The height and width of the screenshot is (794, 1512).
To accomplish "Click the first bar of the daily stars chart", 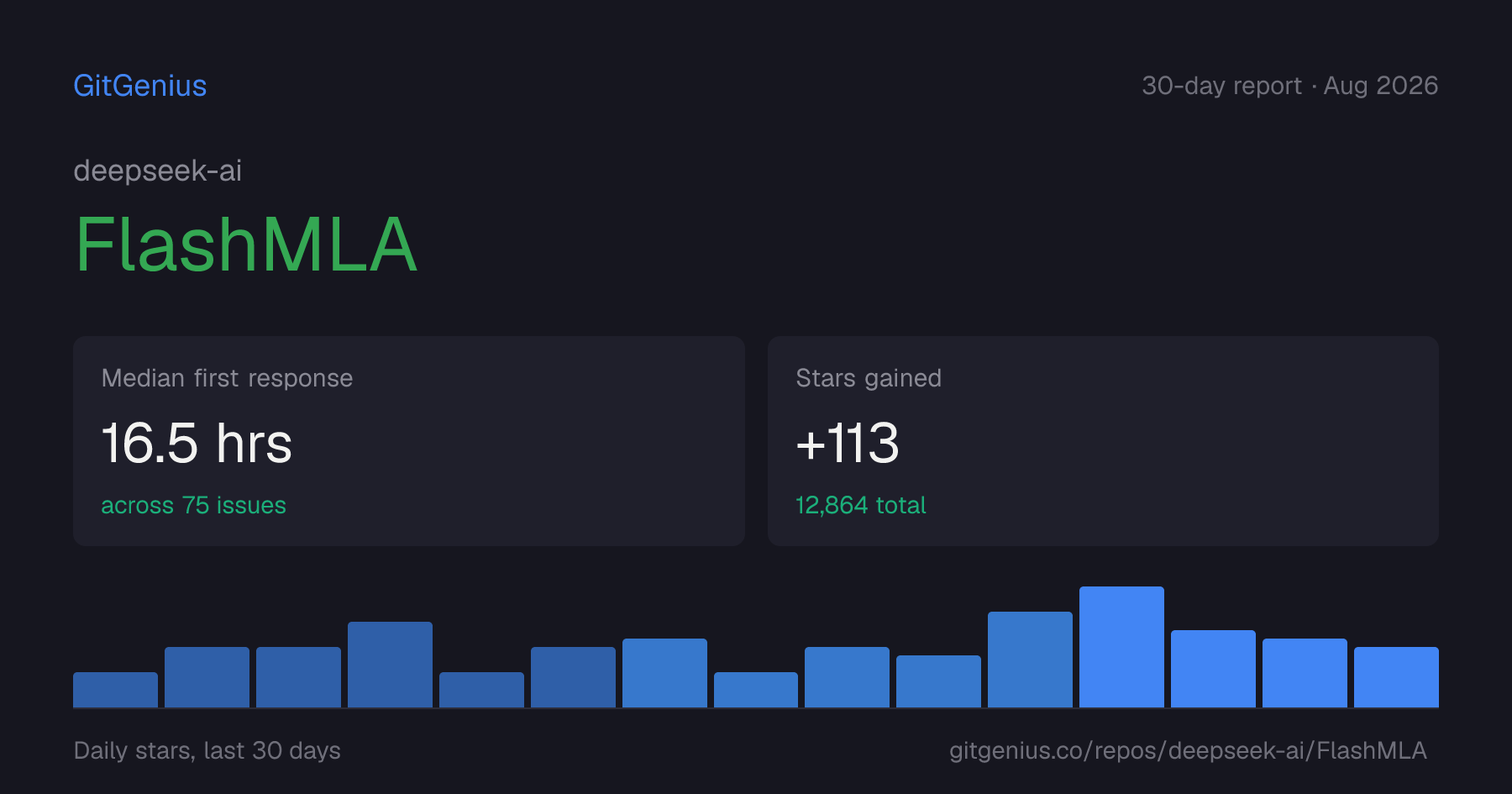I will click(115, 690).
